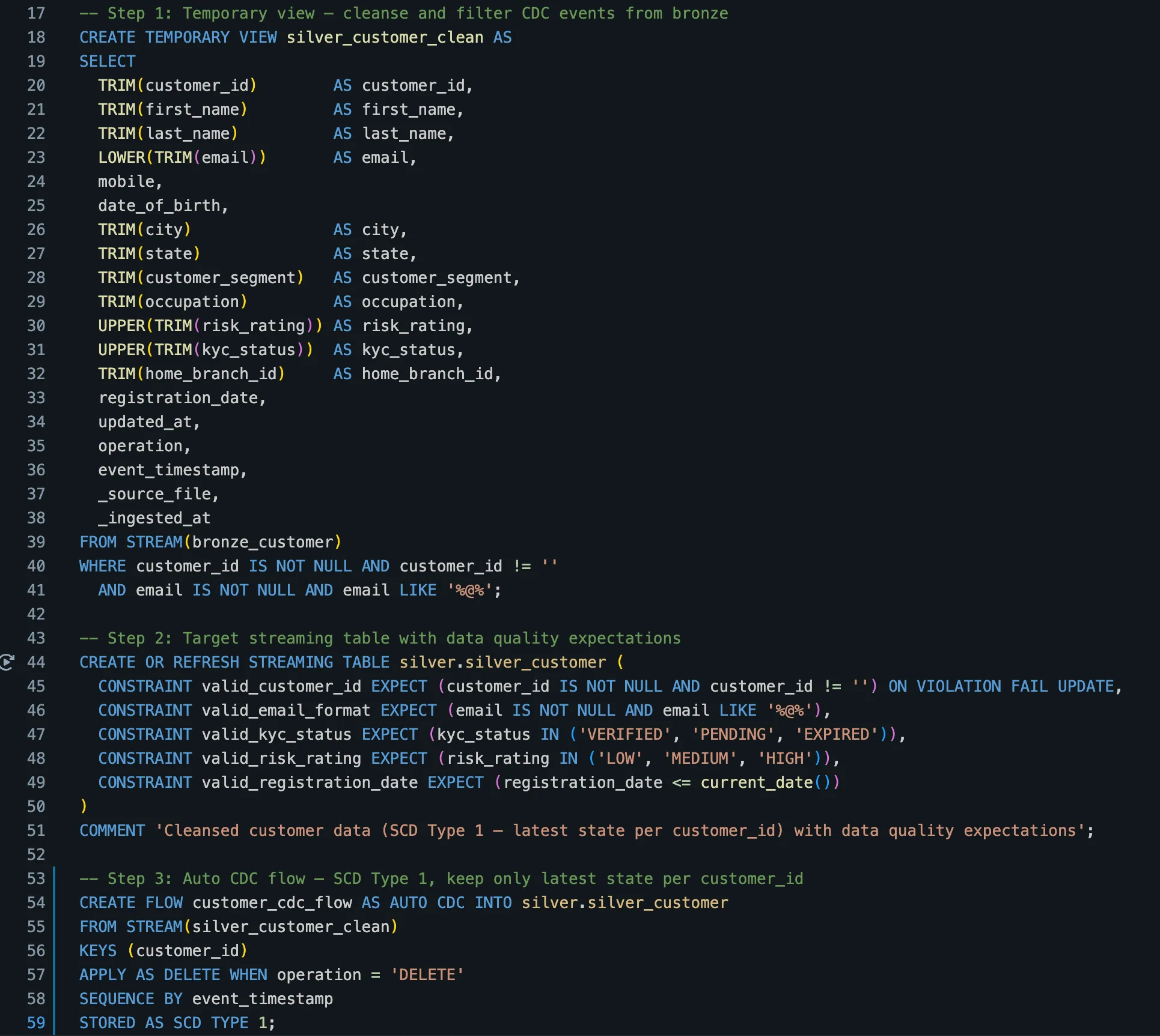Image resolution: width=1160 pixels, height=1036 pixels.
Task: Click 'valid_registration_date' constraint name
Action: pos(310,782)
